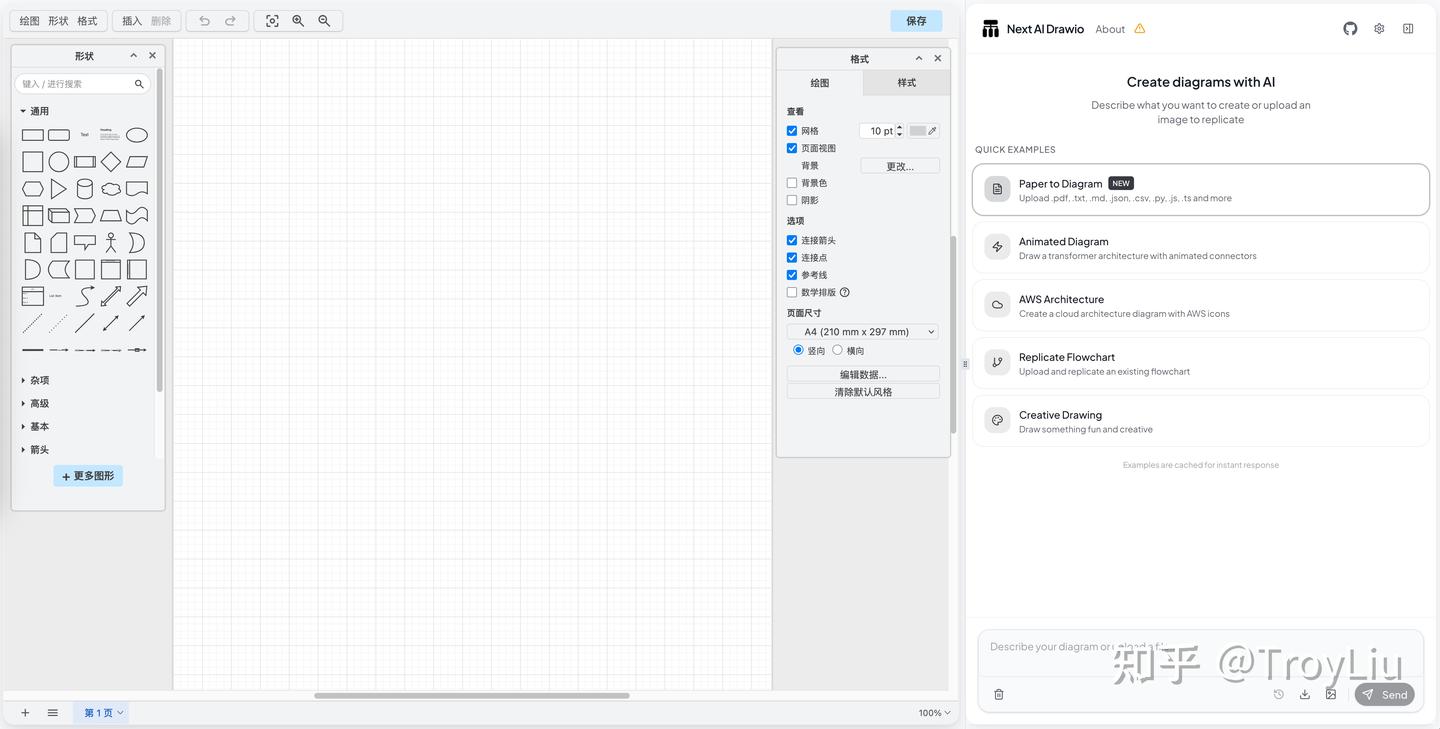The width and height of the screenshot is (1440, 729).
Task: Enable the 阴影 shadow checkbox
Action: [792, 200]
